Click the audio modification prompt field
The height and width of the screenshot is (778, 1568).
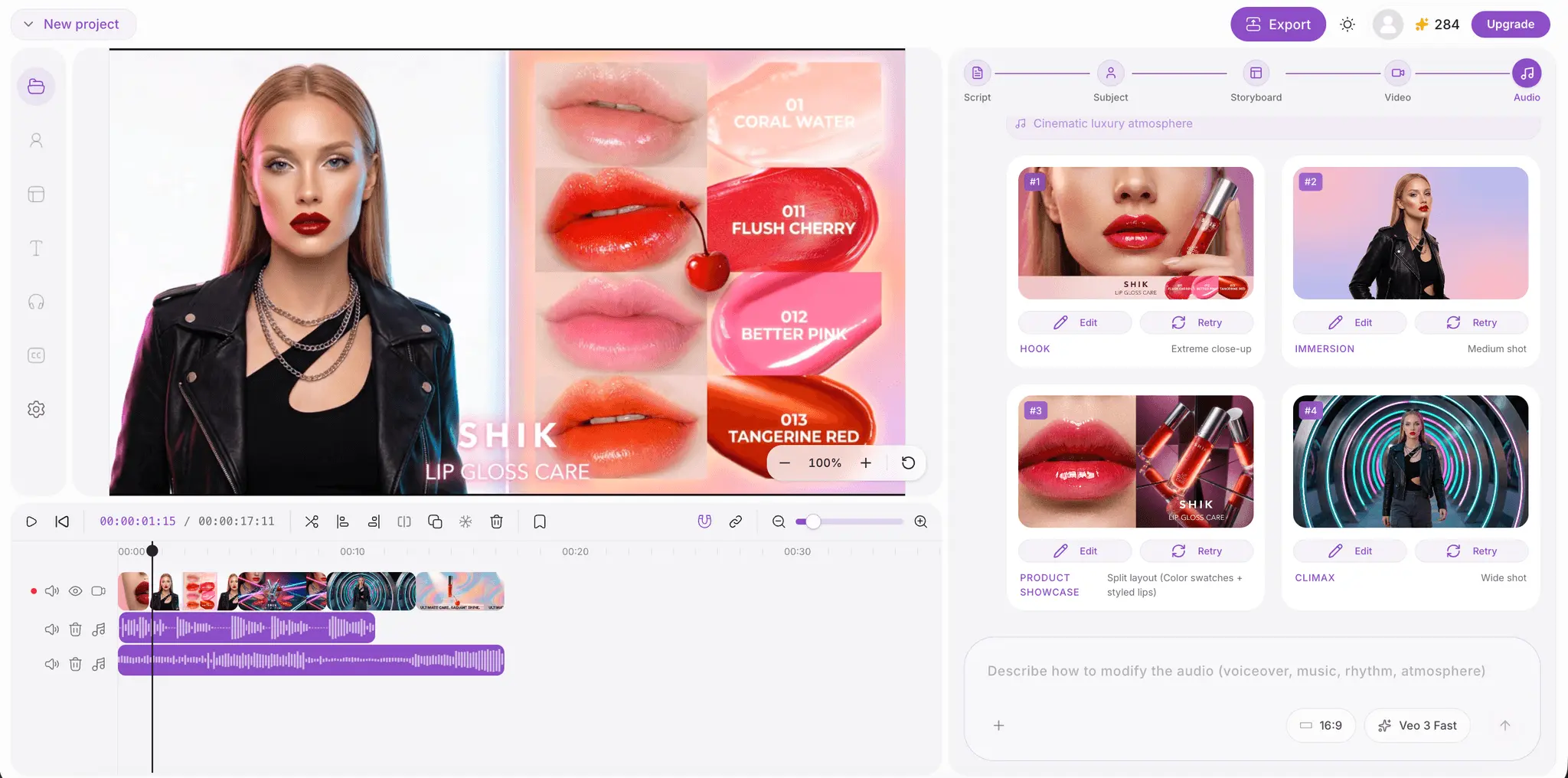(1252, 672)
